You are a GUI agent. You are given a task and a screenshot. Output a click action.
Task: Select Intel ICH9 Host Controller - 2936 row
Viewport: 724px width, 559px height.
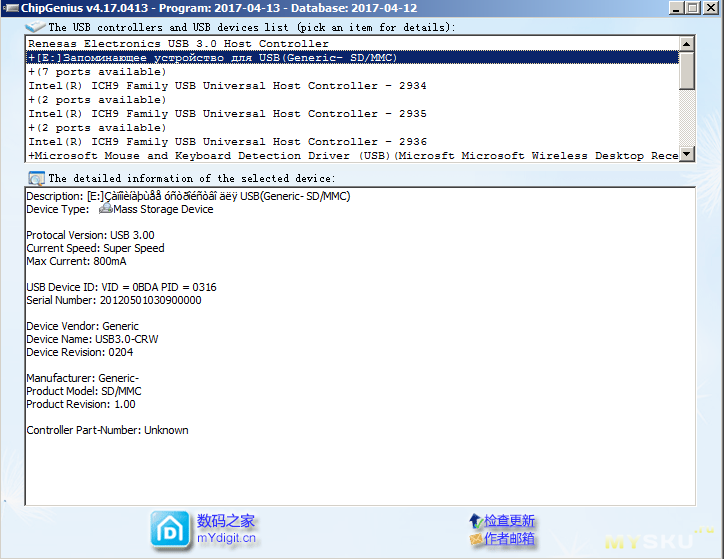[352, 142]
